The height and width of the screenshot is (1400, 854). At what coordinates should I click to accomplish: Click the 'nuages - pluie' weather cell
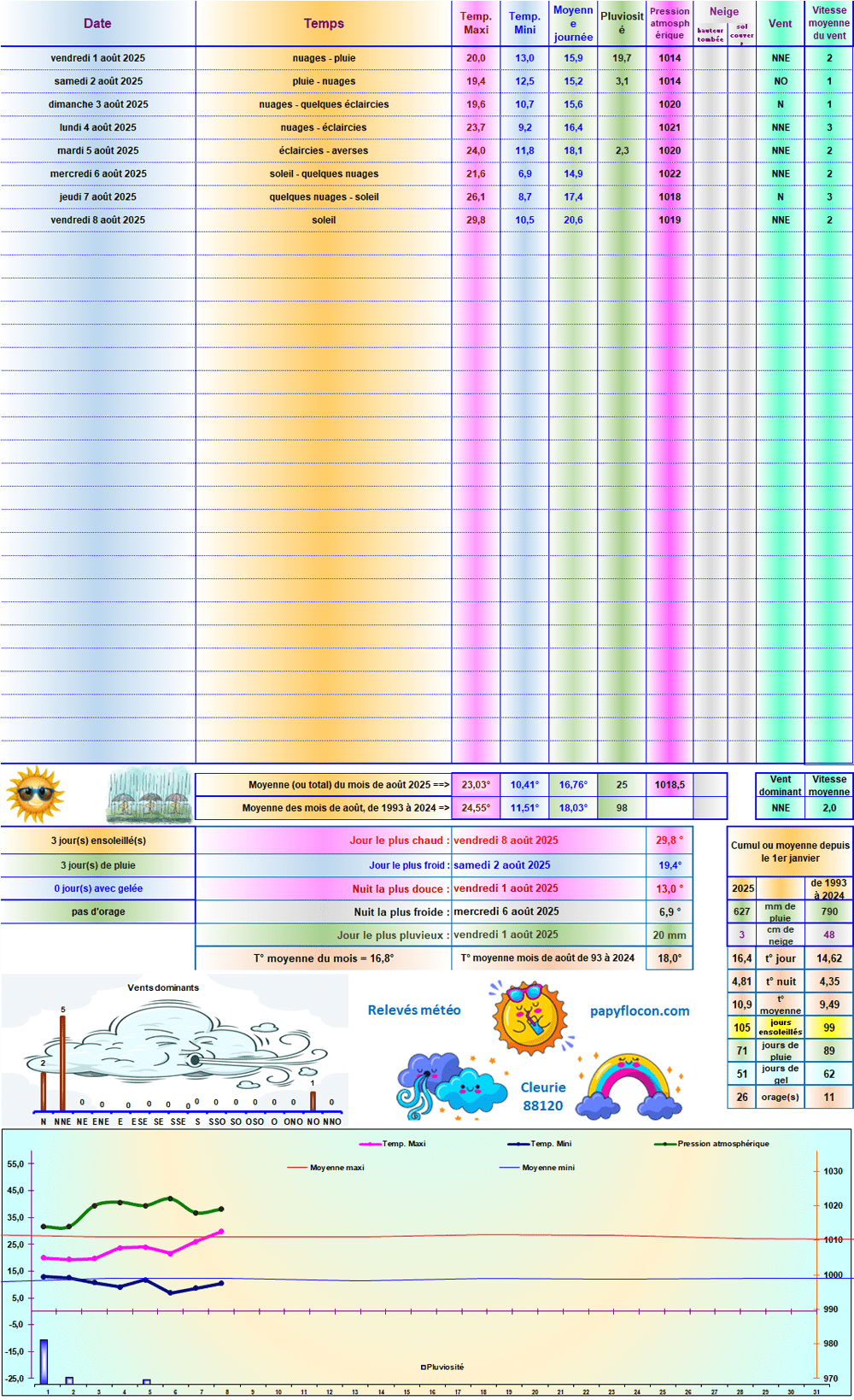[324, 58]
